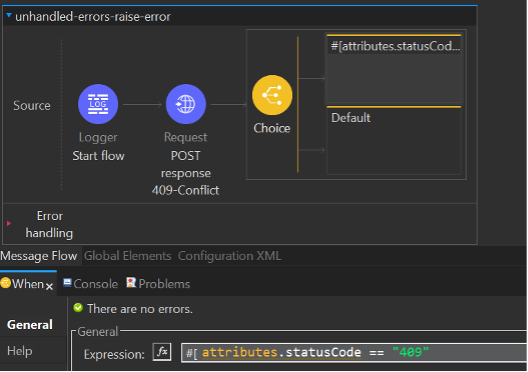Image resolution: width=528 pixels, height=372 pixels.
Task: Select the Help section in properties
Action: 20,351
